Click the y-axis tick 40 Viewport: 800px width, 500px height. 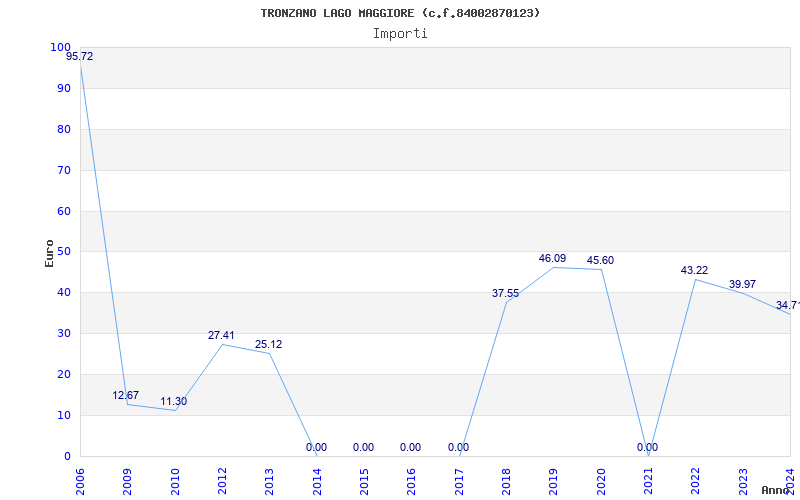click(64, 292)
